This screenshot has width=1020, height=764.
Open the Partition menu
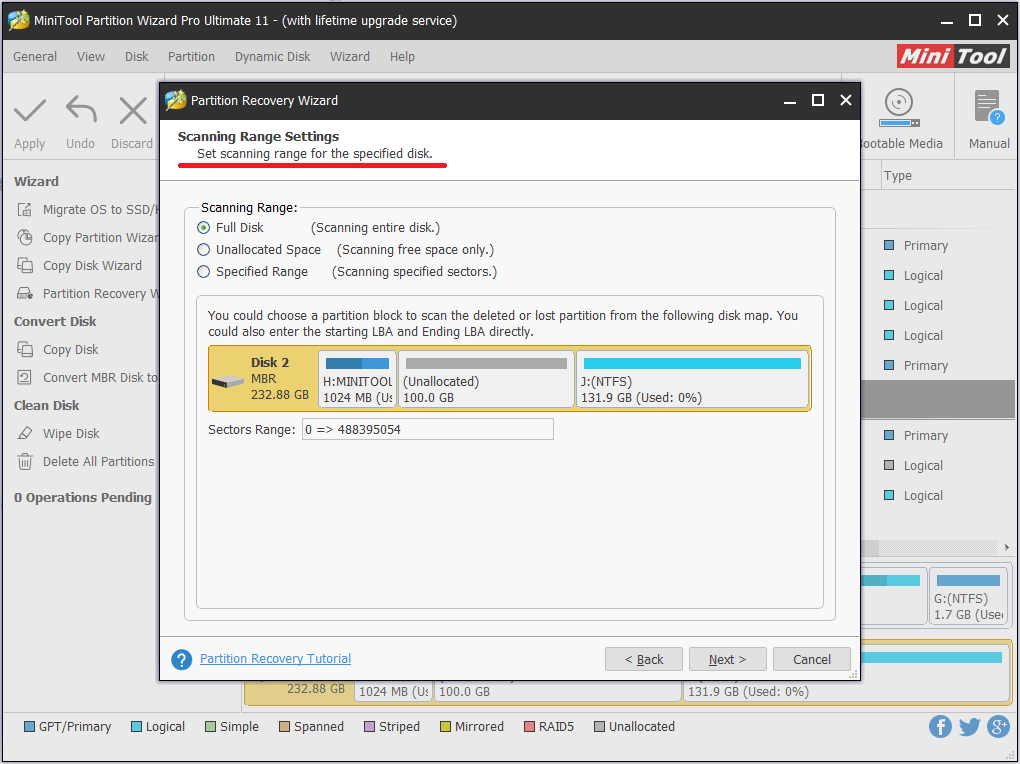pyautogui.click(x=191, y=57)
